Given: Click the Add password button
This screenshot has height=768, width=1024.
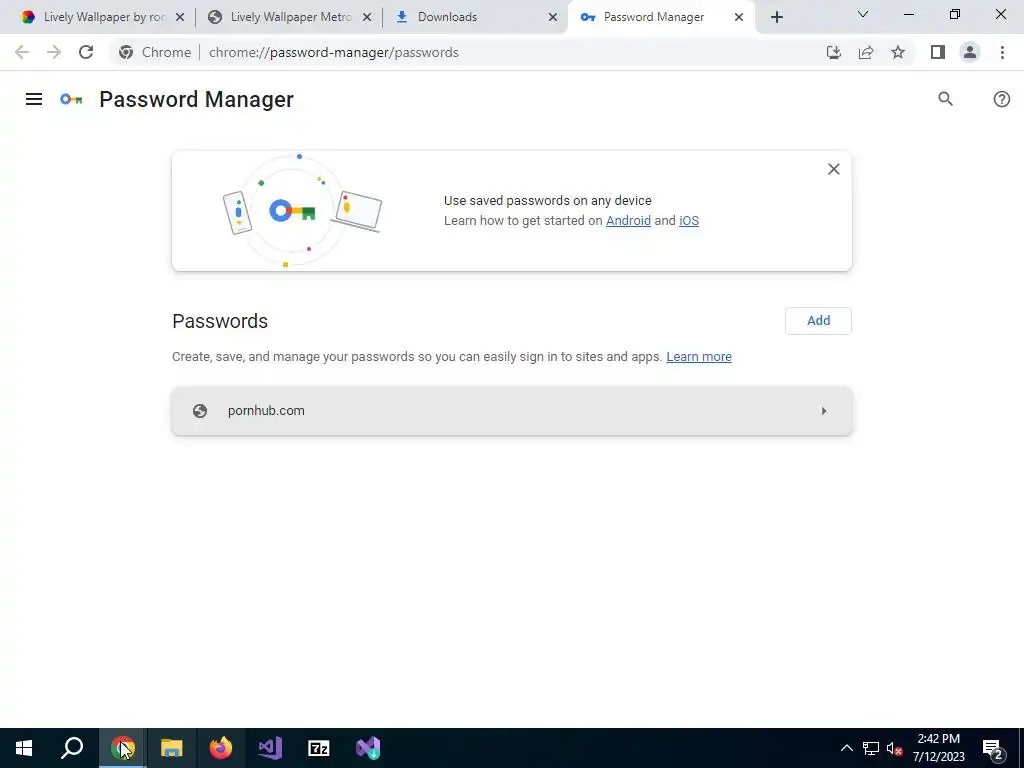Looking at the screenshot, I should click(818, 321).
